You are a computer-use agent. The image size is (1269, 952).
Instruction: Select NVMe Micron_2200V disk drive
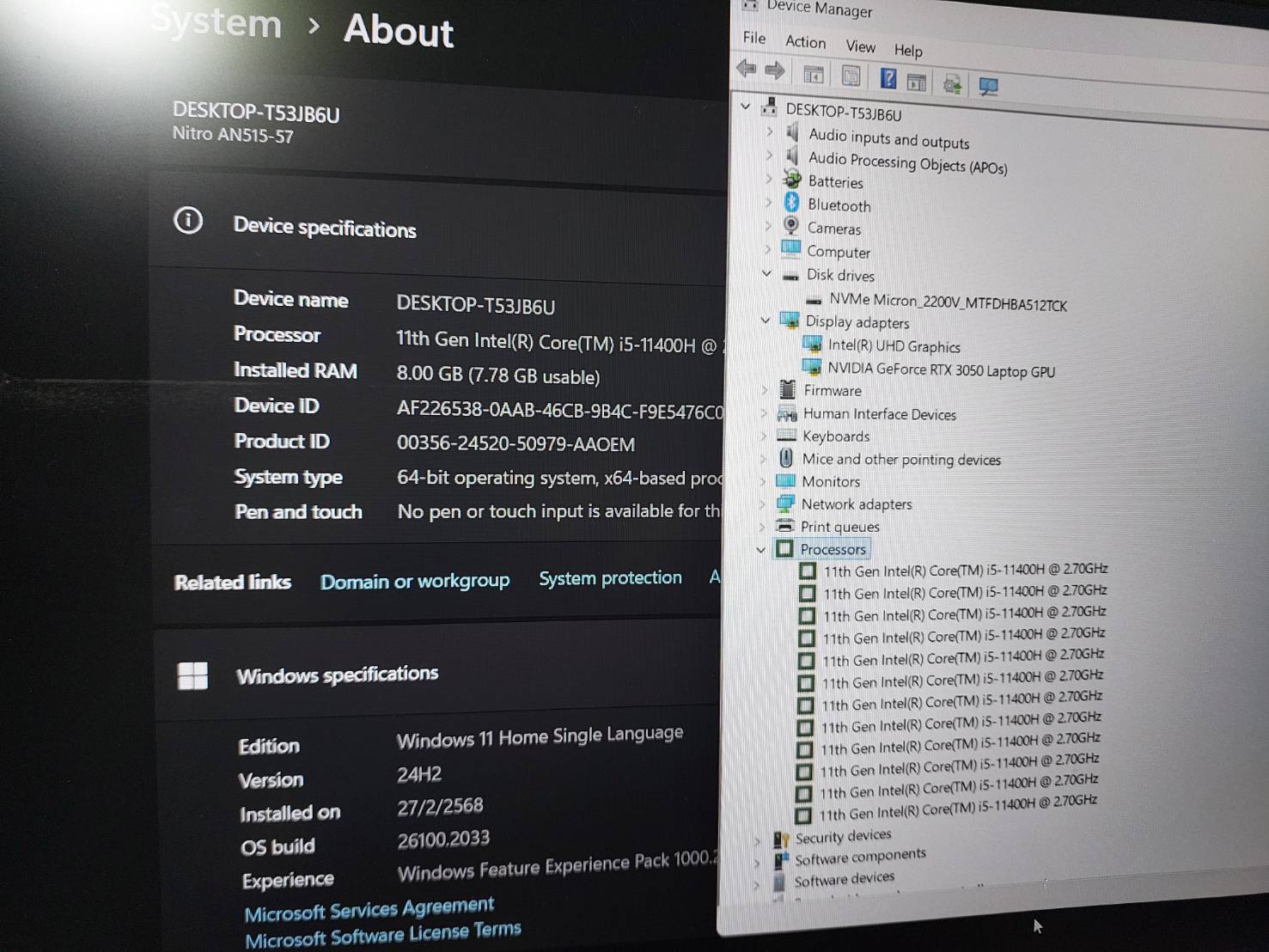tap(947, 302)
